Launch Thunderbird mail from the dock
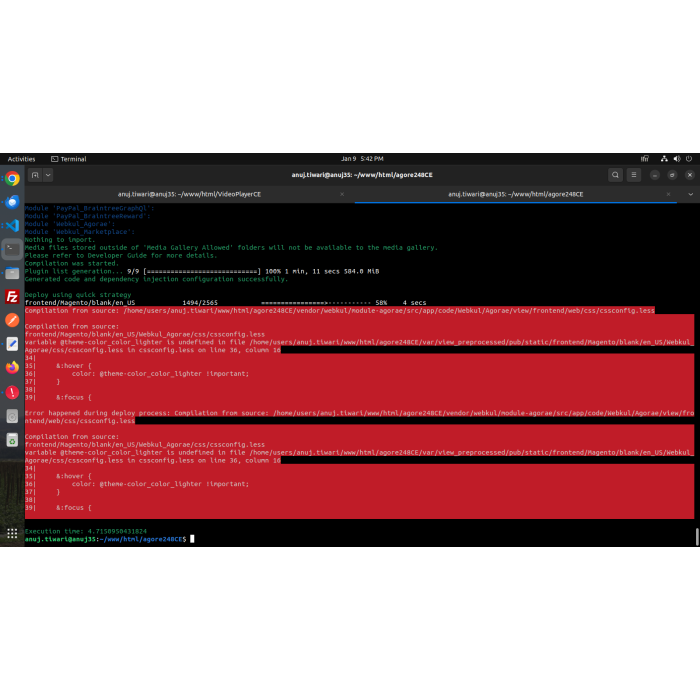The height and width of the screenshot is (700, 700). point(12,202)
